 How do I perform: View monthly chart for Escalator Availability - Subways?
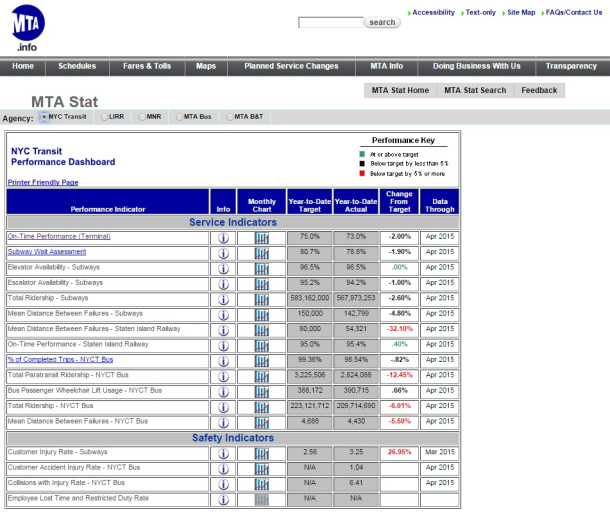tap(261, 284)
